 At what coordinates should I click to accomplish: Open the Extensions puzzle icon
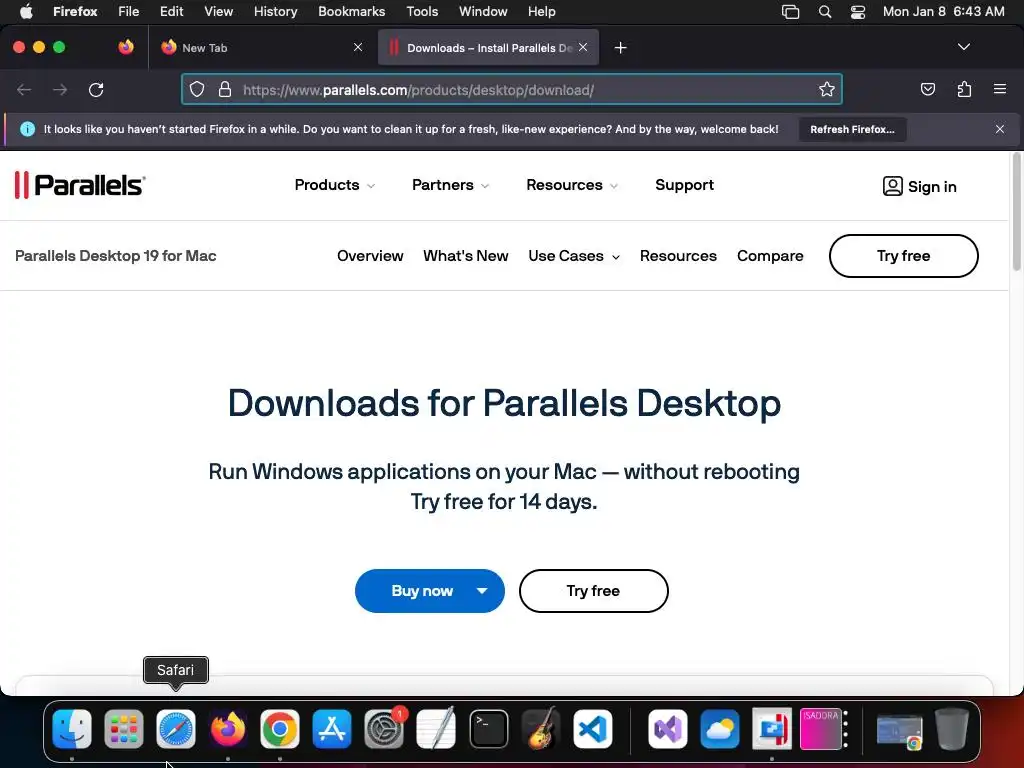click(x=964, y=89)
